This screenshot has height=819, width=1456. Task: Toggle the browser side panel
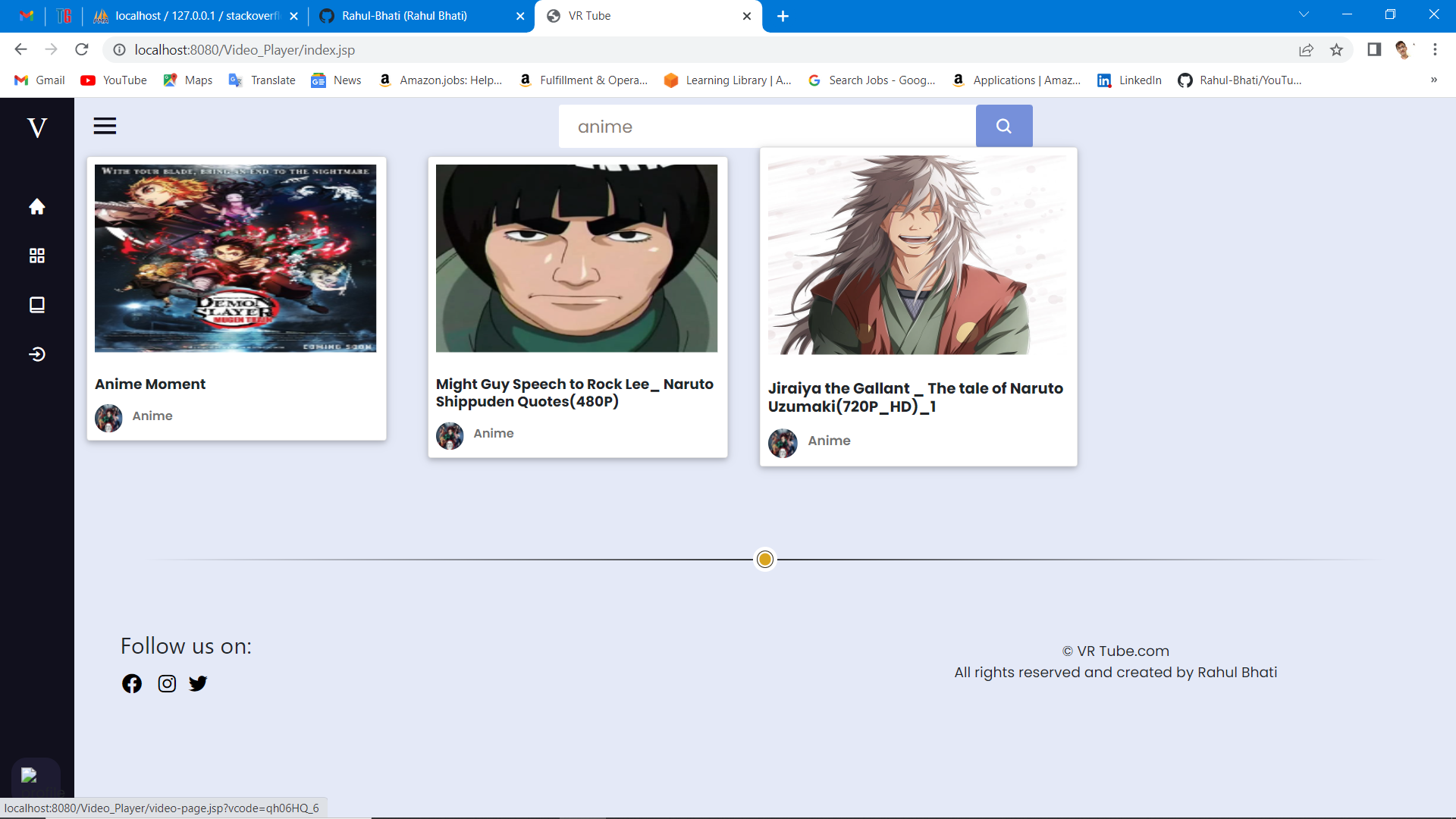pyautogui.click(x=1373, y=50)
